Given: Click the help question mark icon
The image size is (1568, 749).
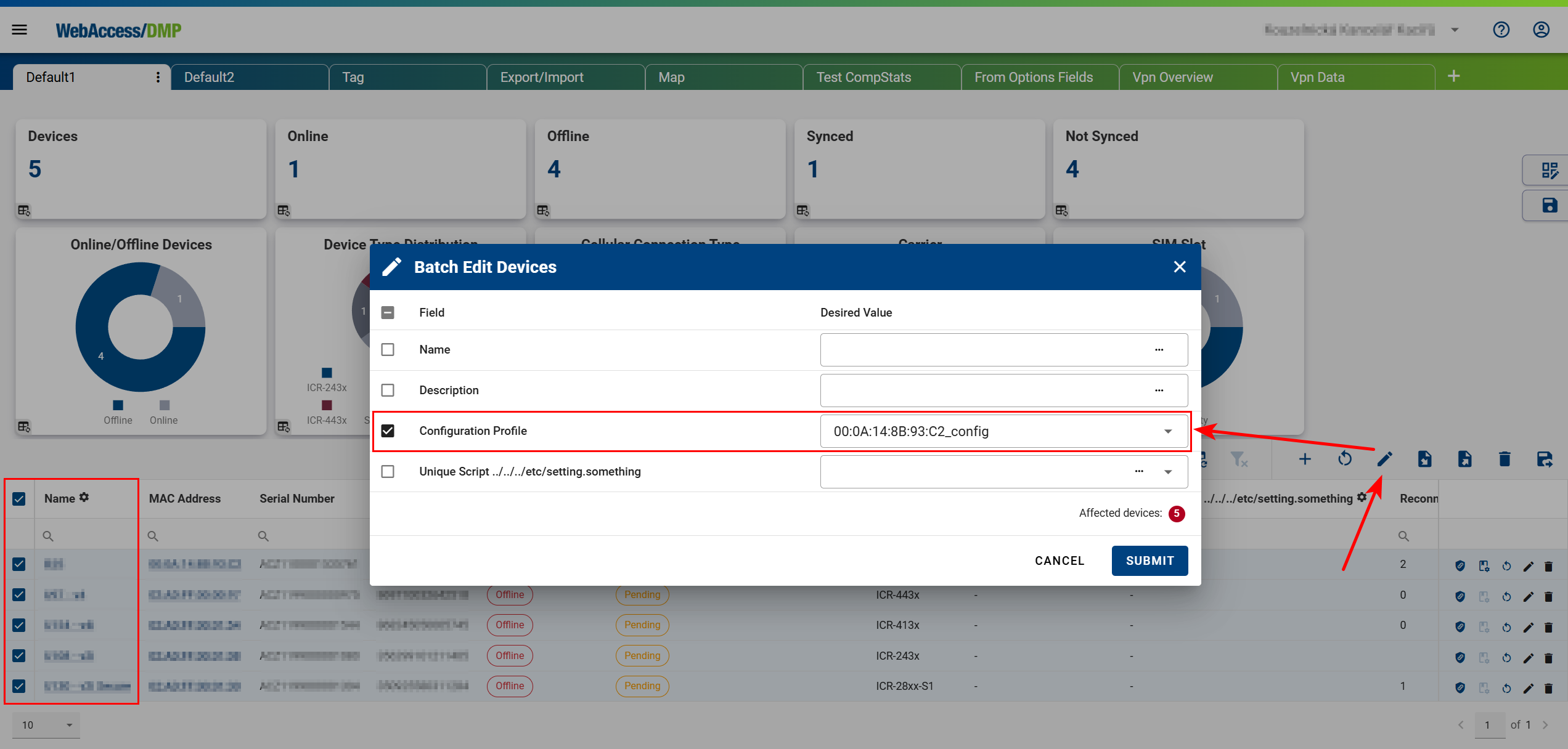Looking at the screenshot, I should coord(1501,29).
